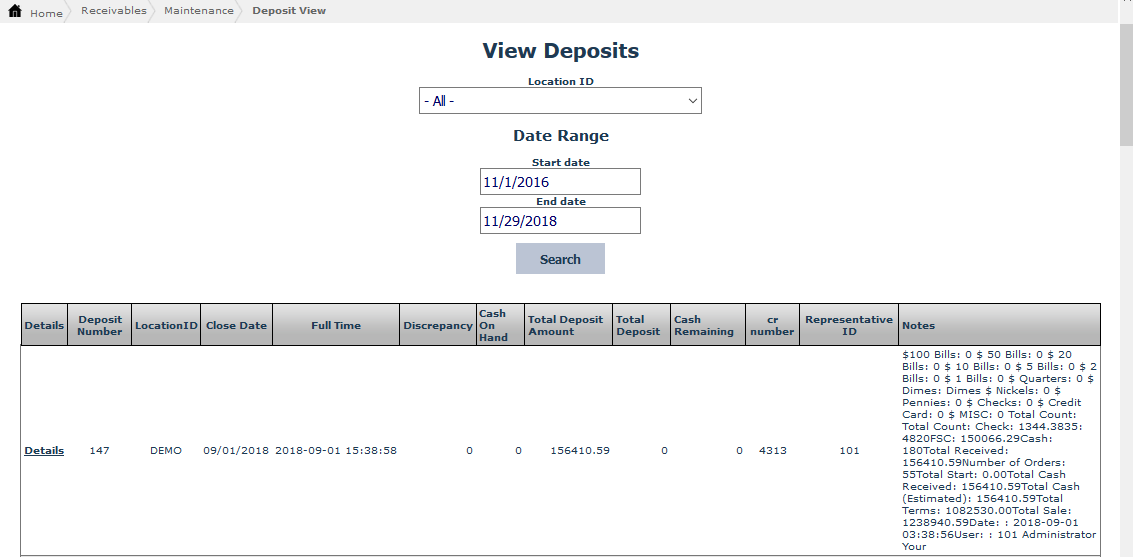Sort by LocationID column header

(x=166, y=325)
